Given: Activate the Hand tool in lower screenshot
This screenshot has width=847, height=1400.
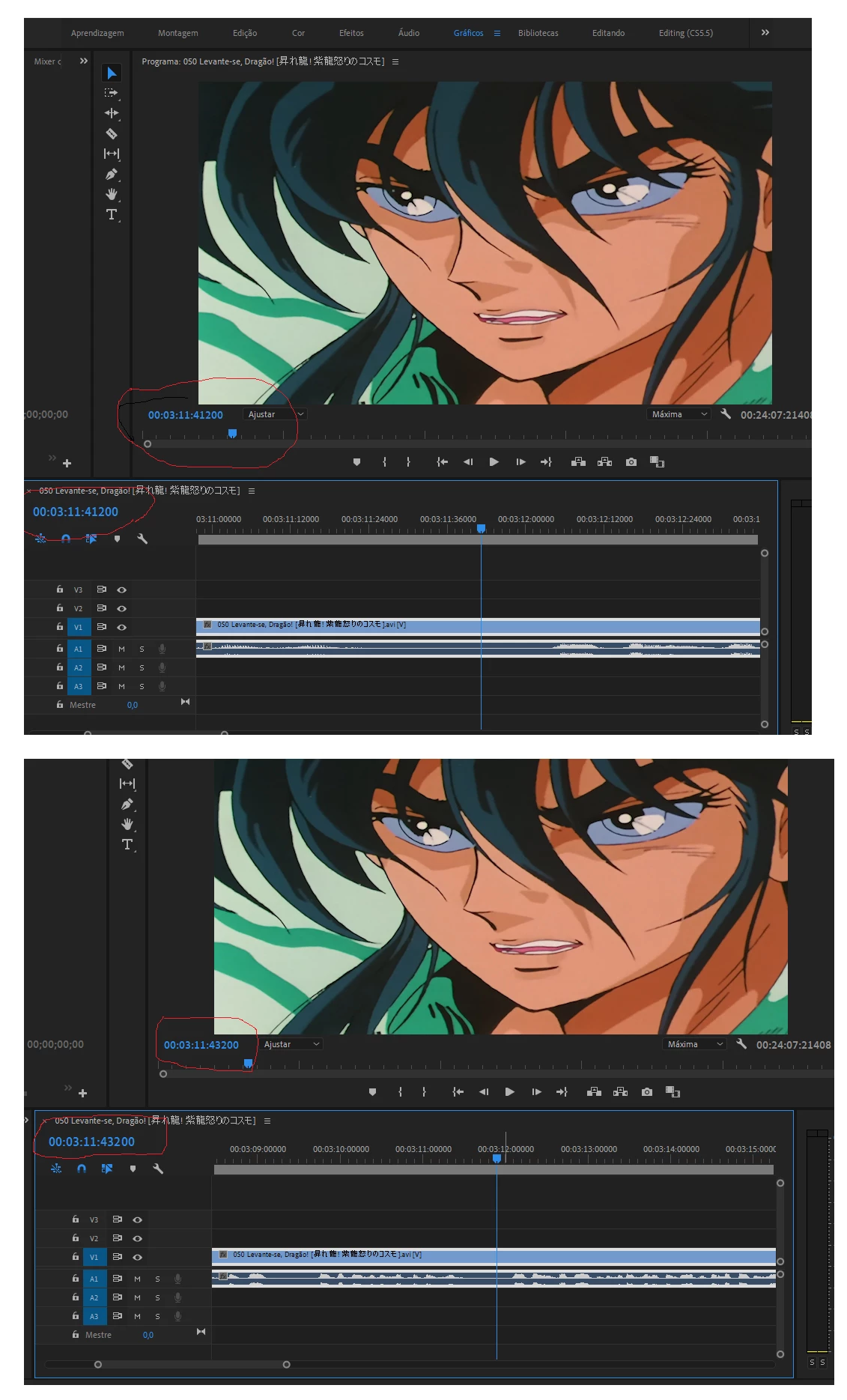Looking at the screenshot, I should 127,824.
